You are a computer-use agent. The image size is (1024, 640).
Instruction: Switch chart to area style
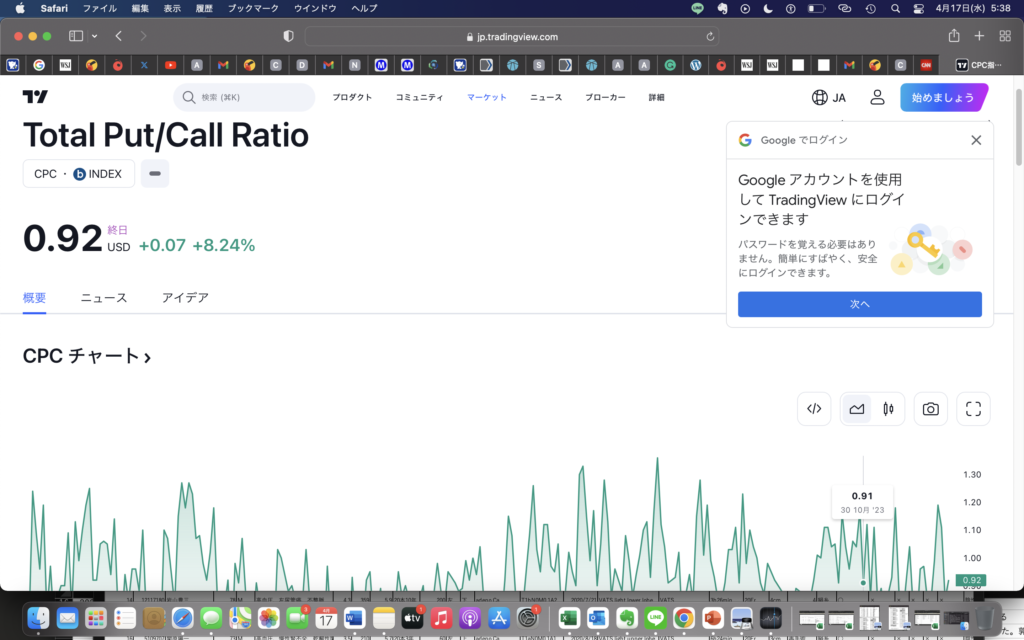(x=857, y=408)
